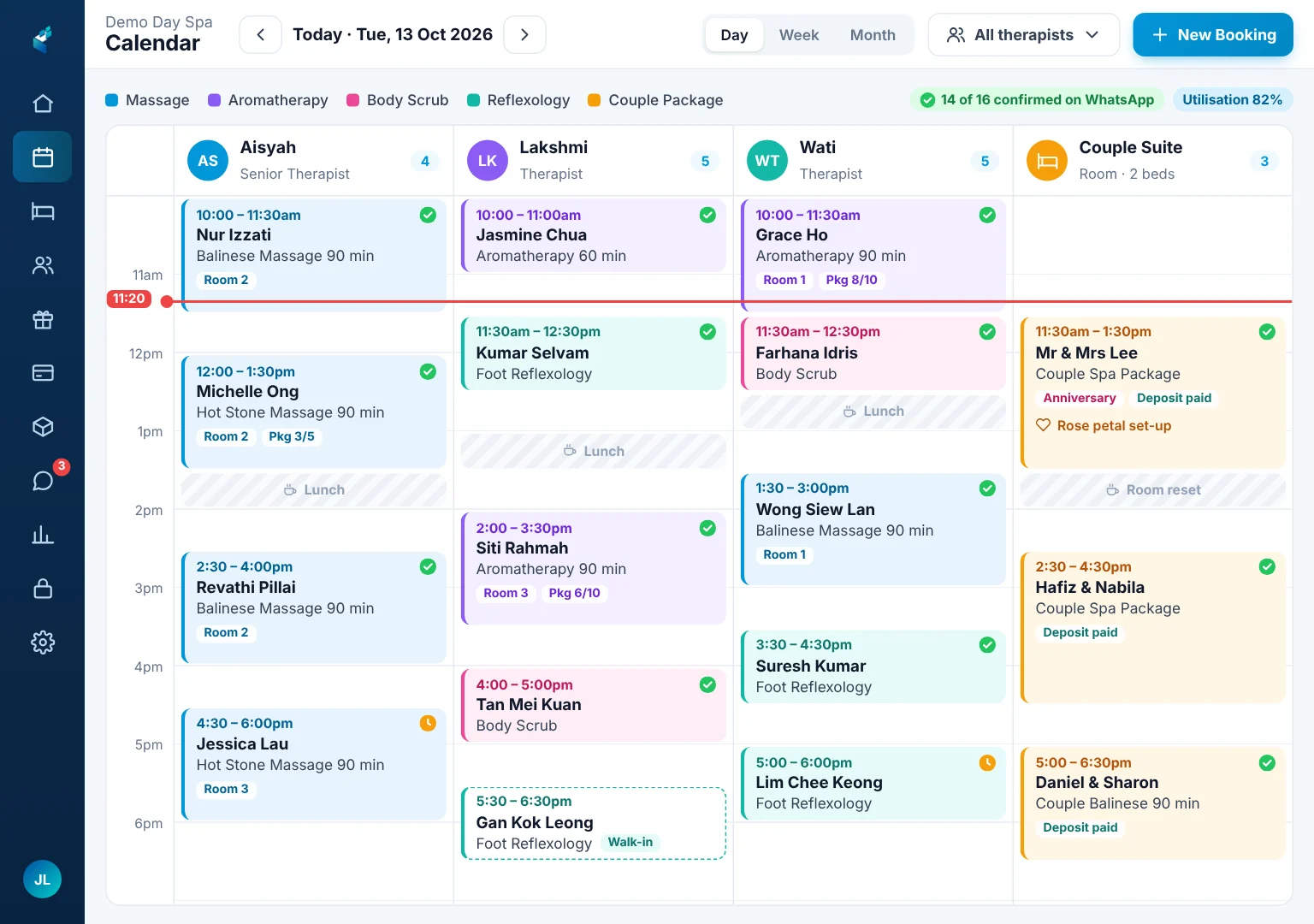Open the lock icon in sidebar
The height and width of the screenshot is (924, 1314).
43,589
